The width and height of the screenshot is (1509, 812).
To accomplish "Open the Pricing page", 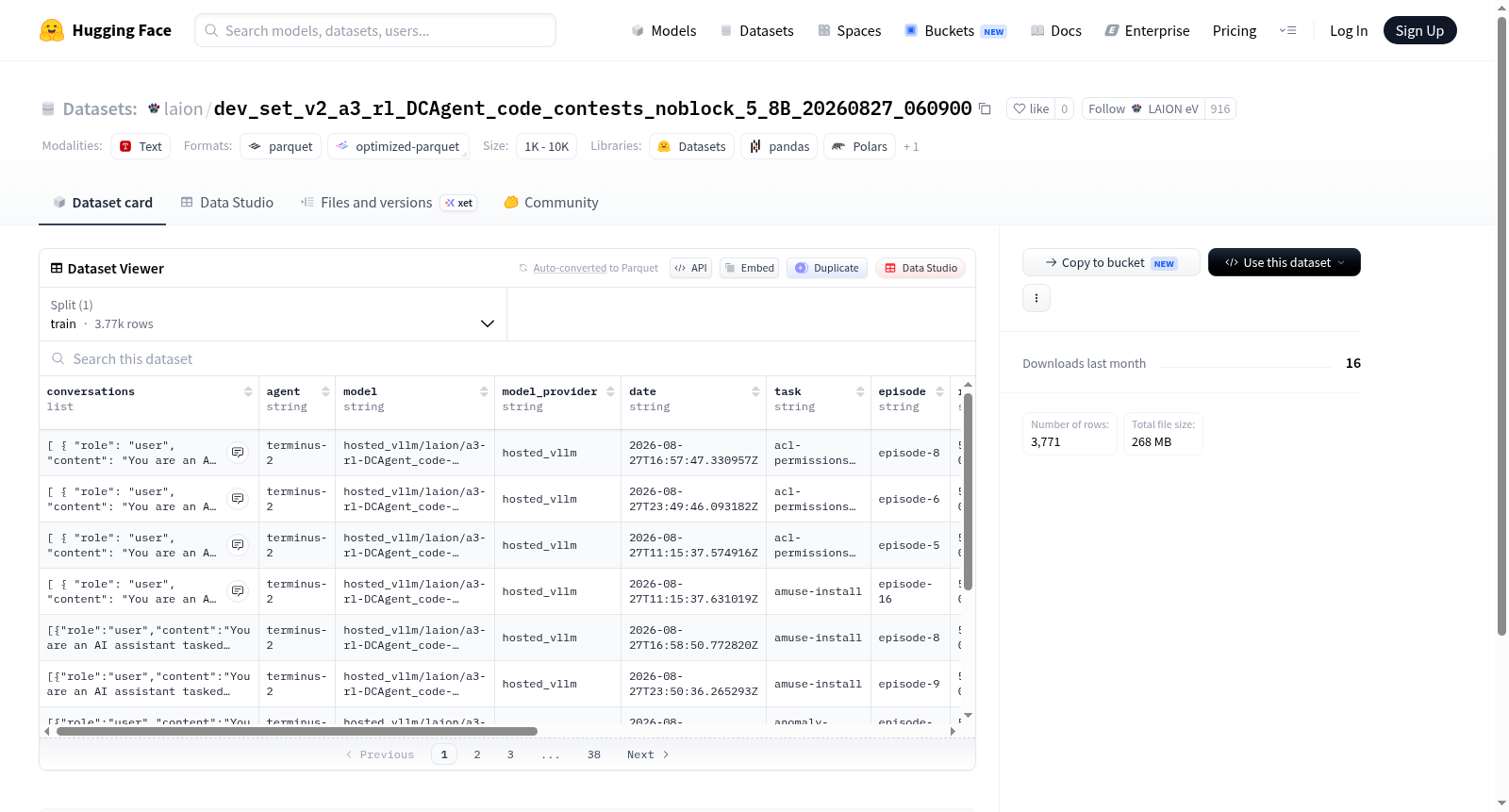I will point(1235,30).
